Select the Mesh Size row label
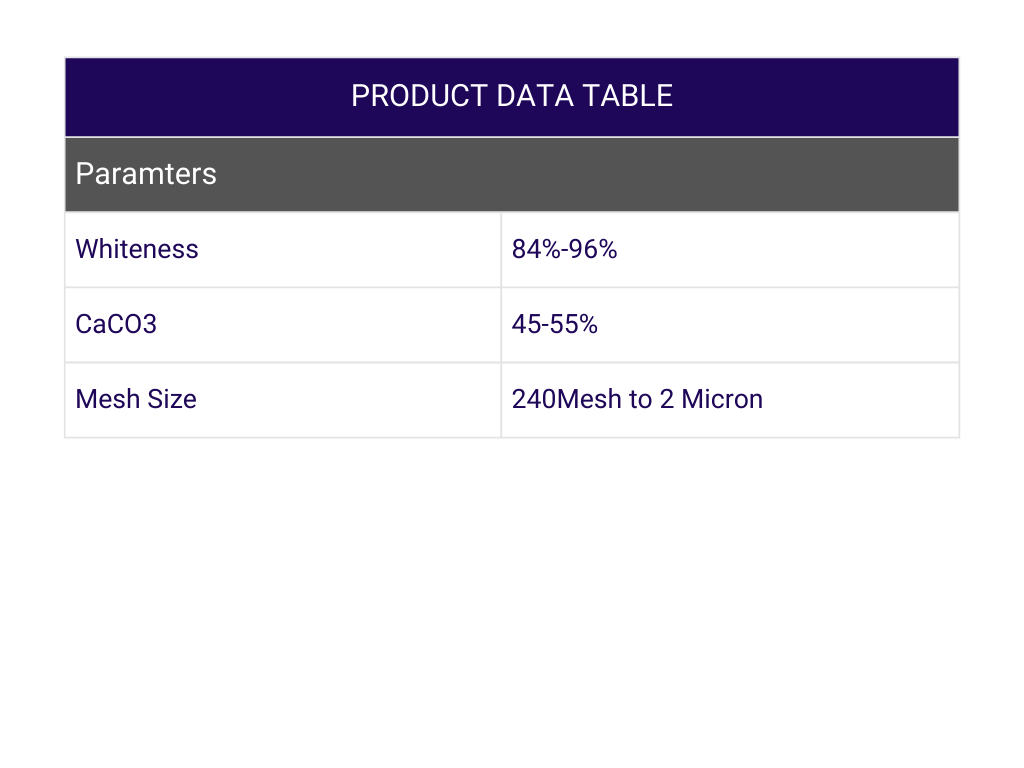Image resolution: width=1024 pixels, height=768 pixels. (x=136, y=399)
